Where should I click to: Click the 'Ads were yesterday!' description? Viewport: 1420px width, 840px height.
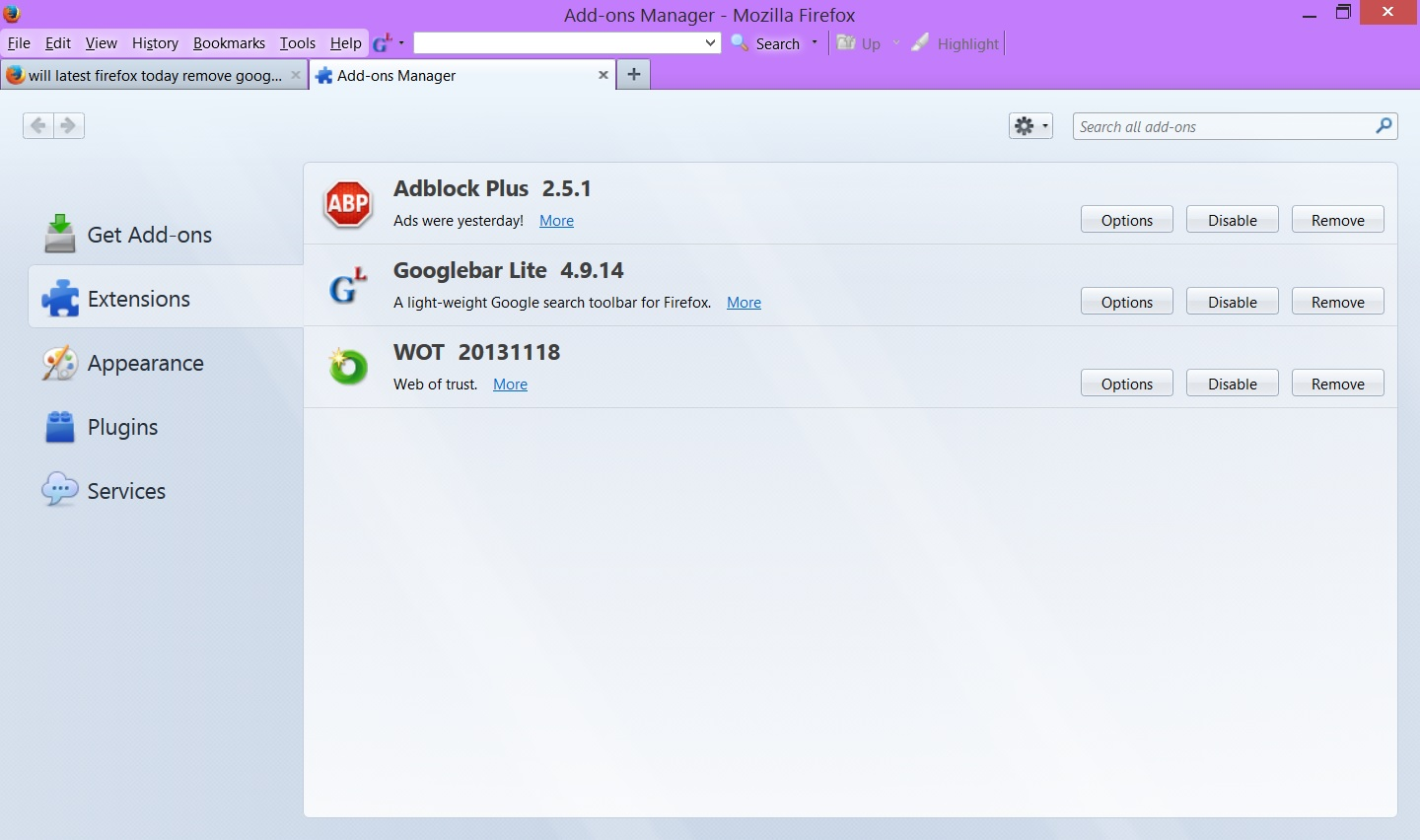point(459,221)
